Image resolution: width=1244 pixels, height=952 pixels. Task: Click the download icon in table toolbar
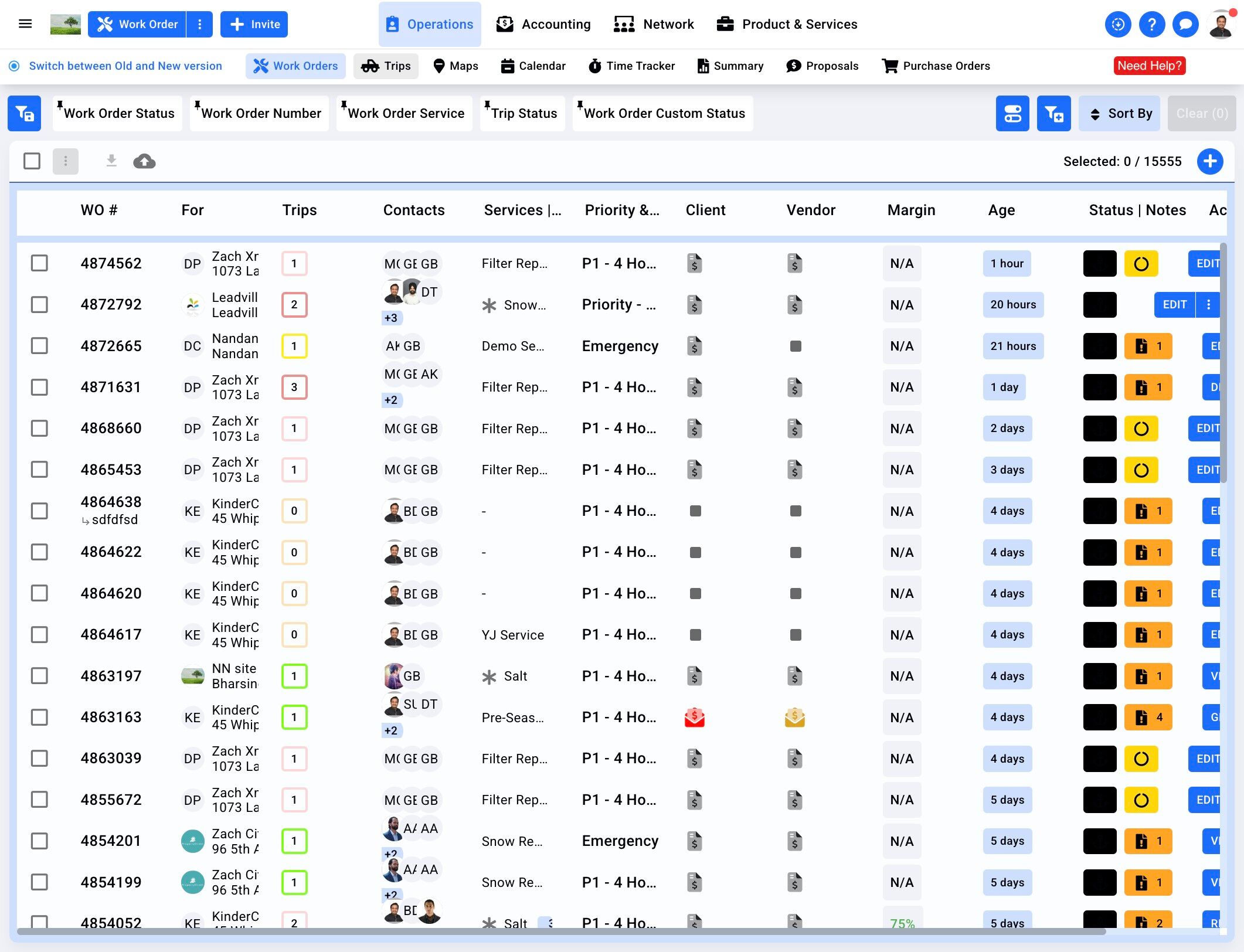click(x=111, y=161)
